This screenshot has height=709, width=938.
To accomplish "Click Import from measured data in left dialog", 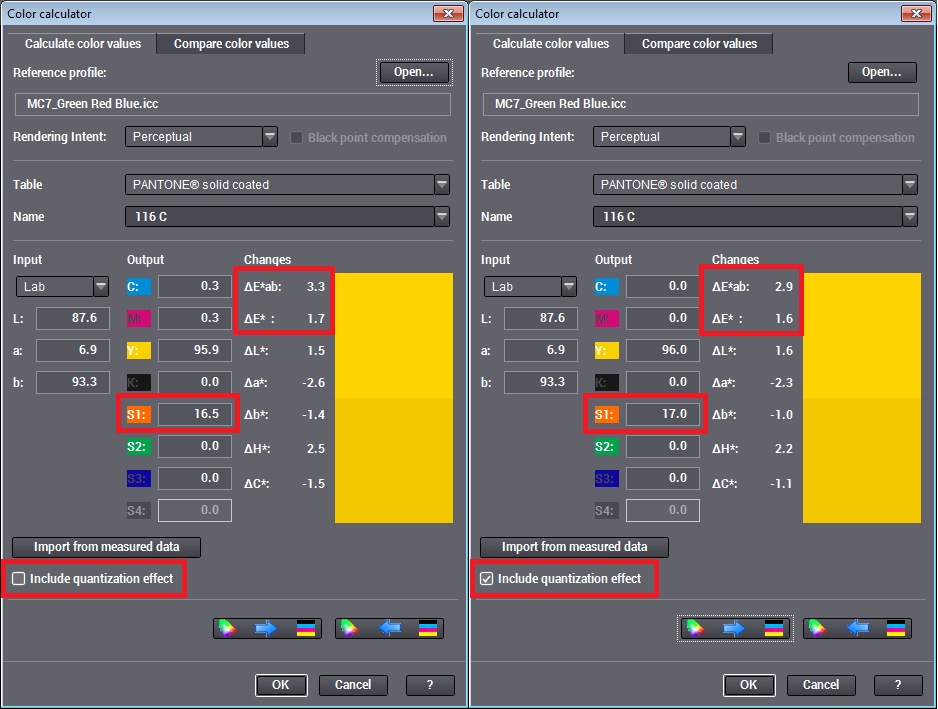I will click(x=106, y=547).
